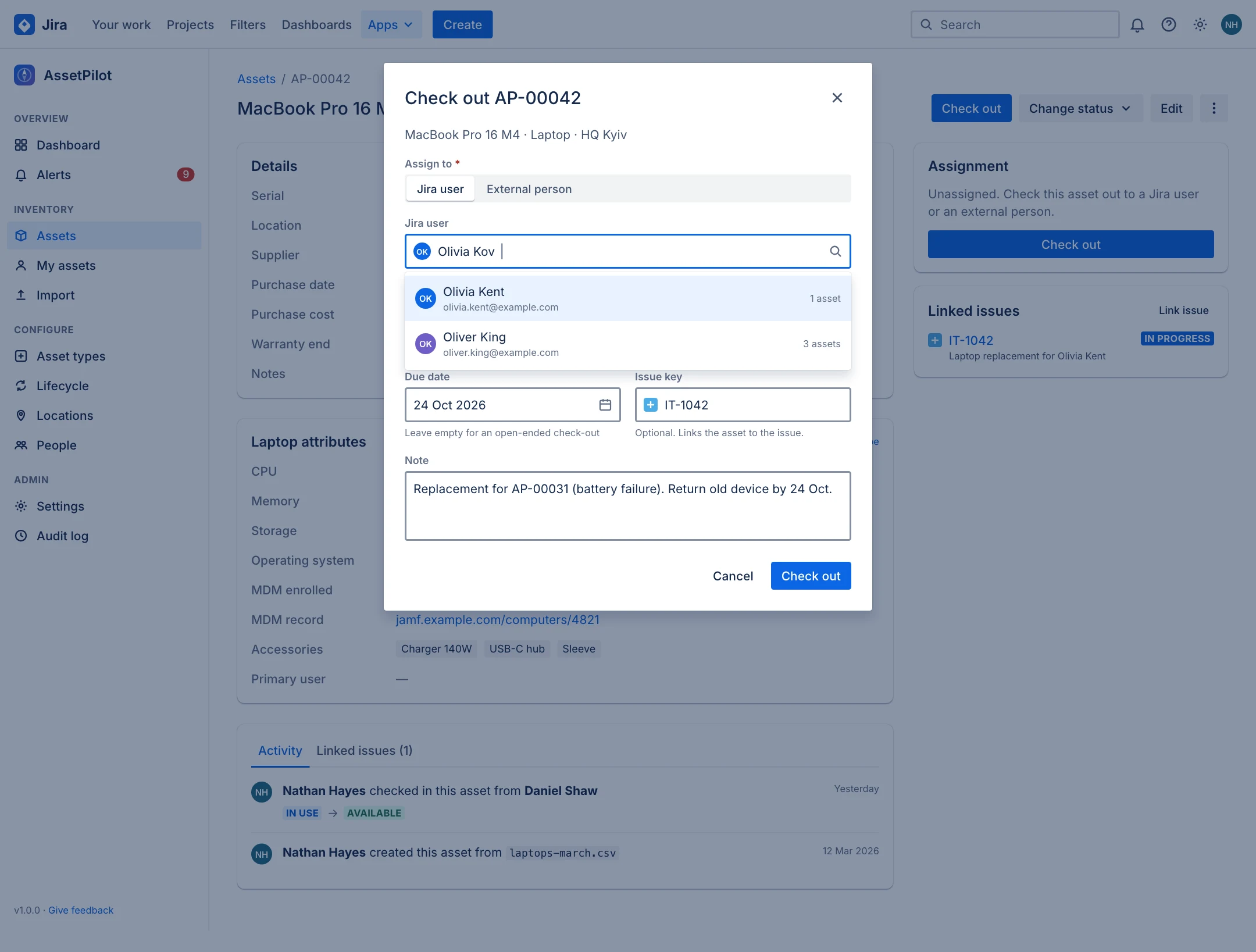Choose Oliver King from suggestions
Screen dimensions: 1256x952
pos(628,344)
